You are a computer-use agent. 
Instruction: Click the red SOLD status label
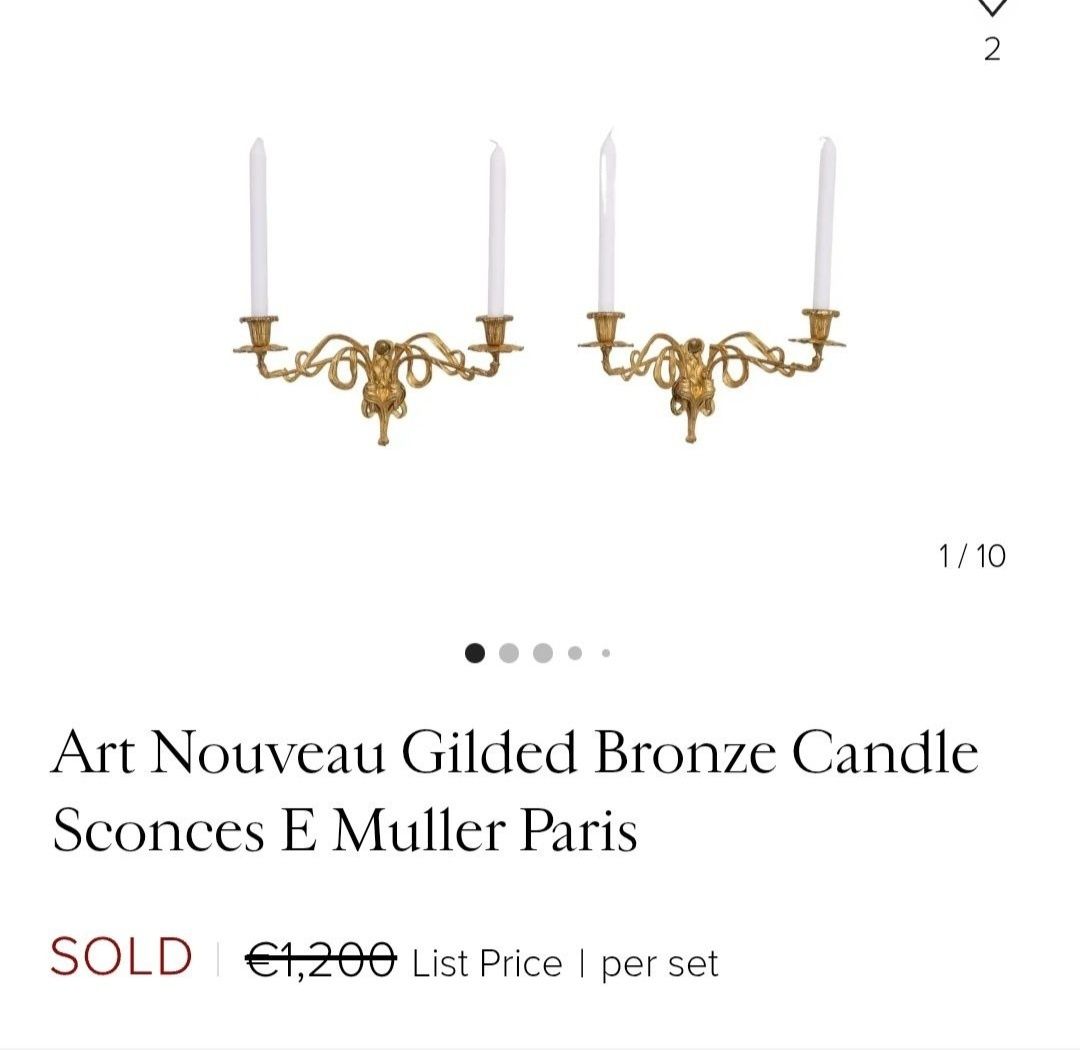(121, 956)
